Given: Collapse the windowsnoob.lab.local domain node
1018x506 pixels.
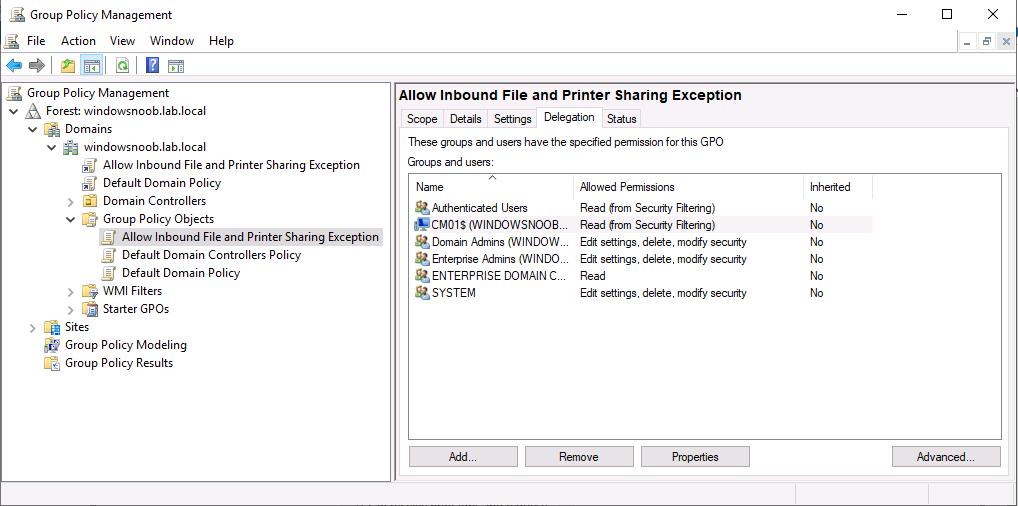Looking at the screenshot, I should pos(52,147).
